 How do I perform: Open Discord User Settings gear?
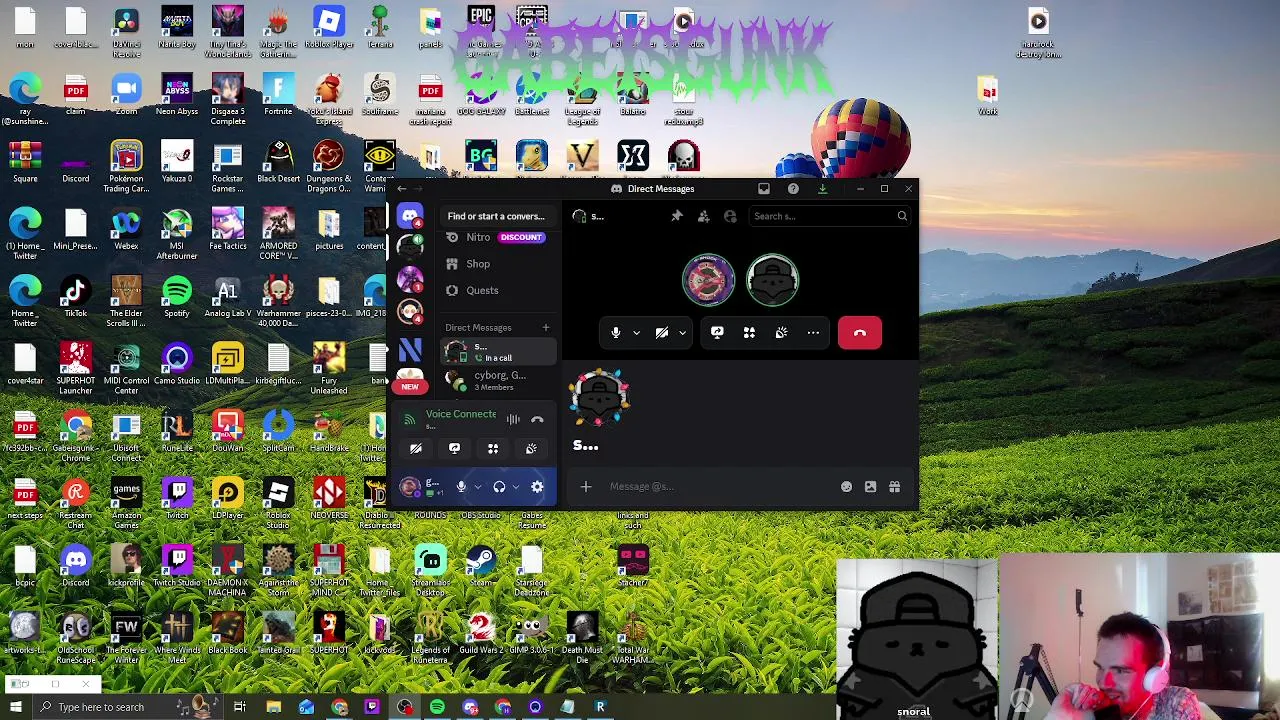click(x=537, y=487)
